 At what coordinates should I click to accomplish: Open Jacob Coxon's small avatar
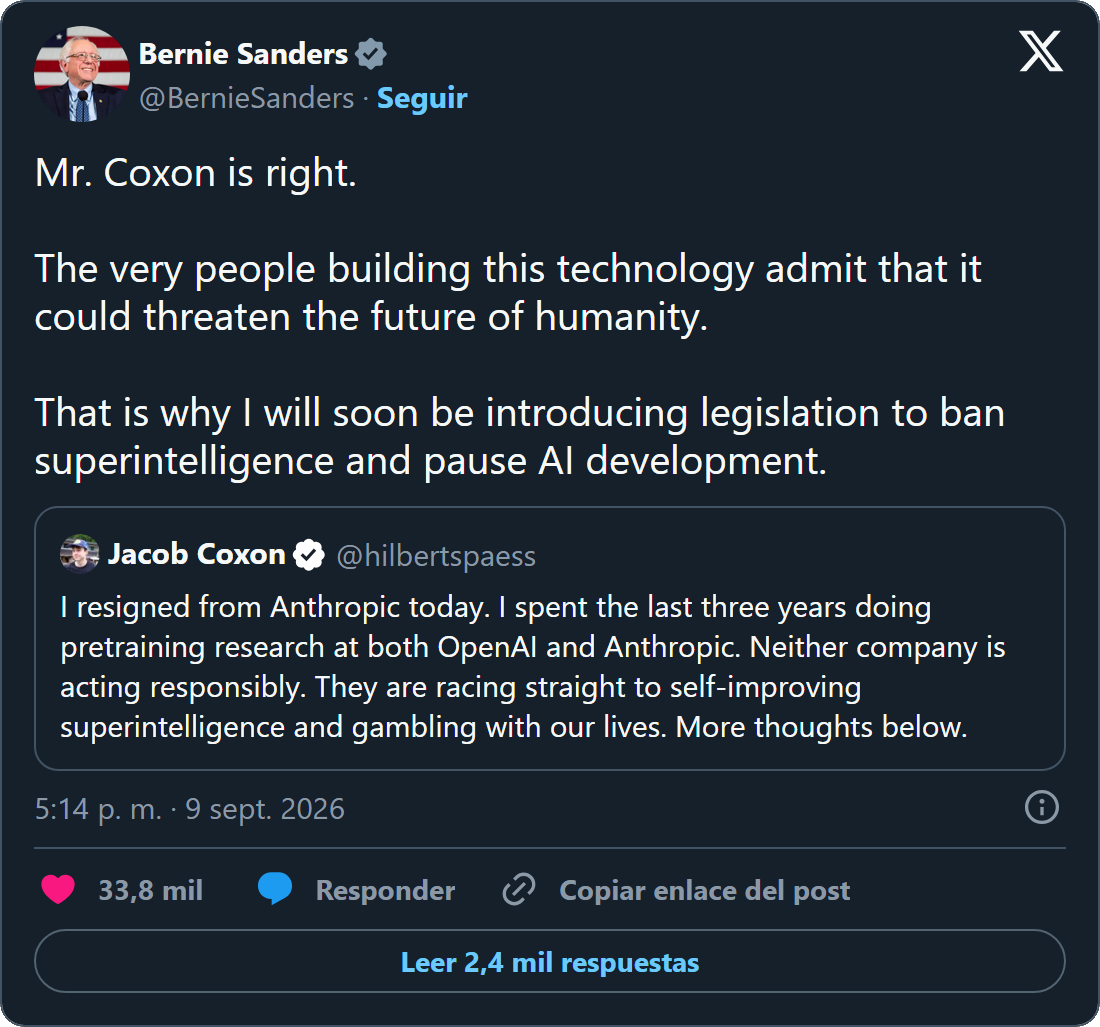79,554
